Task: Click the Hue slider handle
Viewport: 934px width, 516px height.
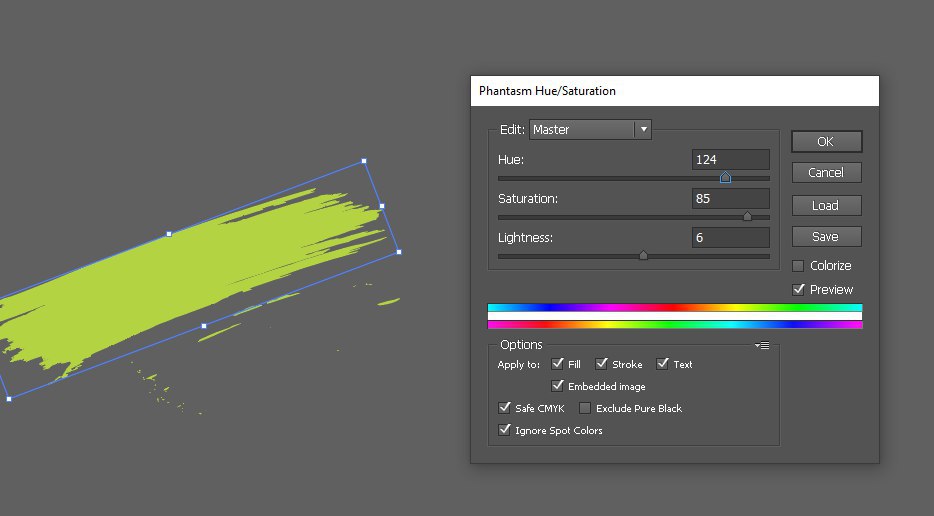Action: 725,177
